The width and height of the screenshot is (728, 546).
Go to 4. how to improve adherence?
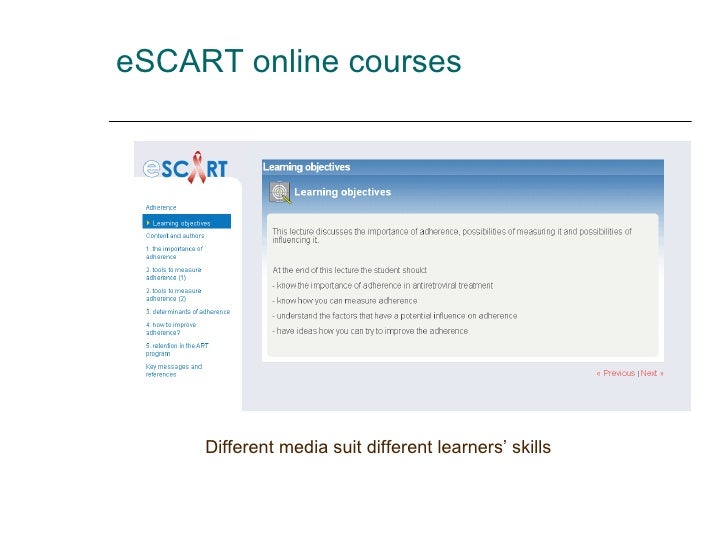[x=170, y=328]
